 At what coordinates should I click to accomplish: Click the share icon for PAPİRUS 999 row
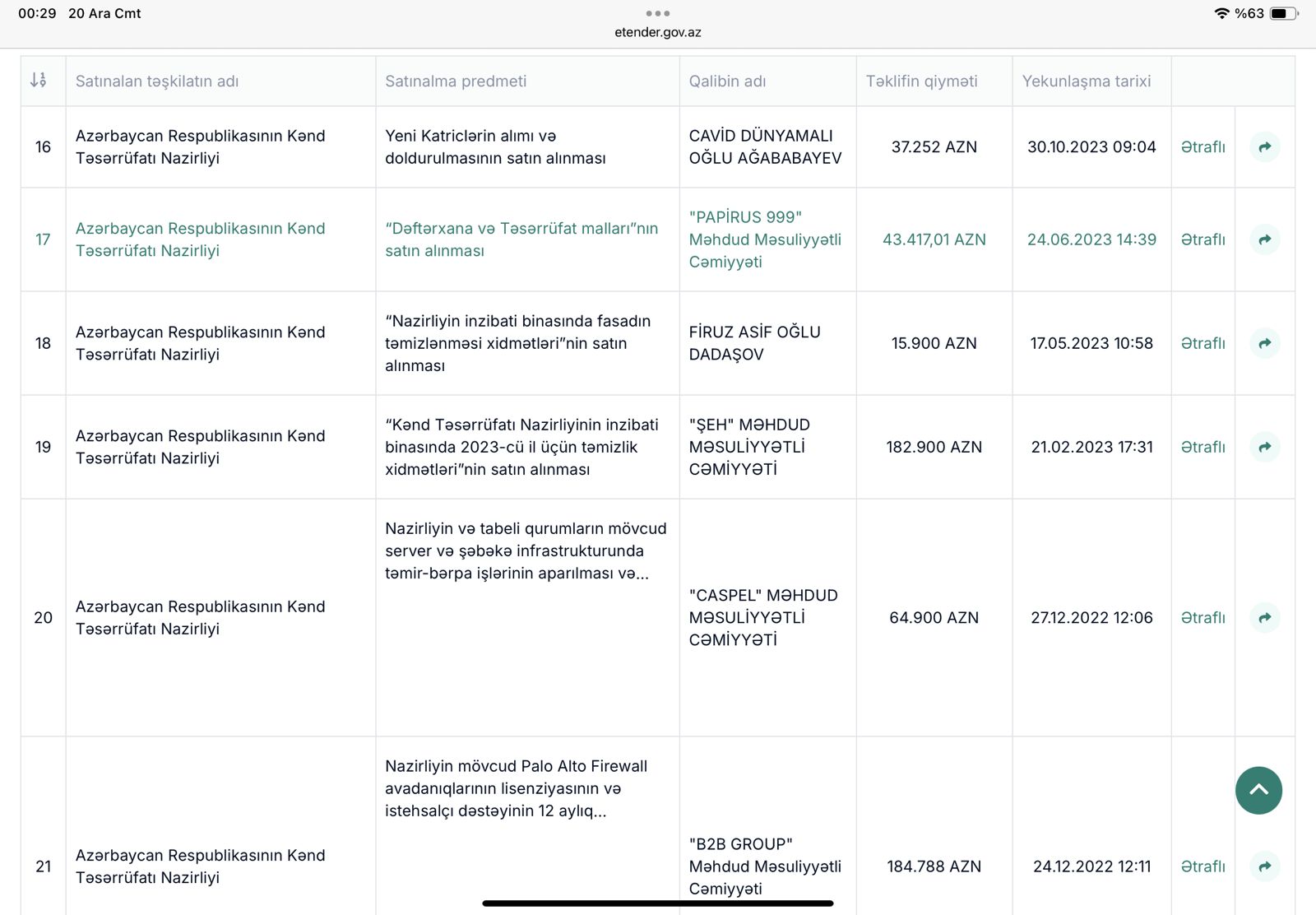[x=1265, y=239]
